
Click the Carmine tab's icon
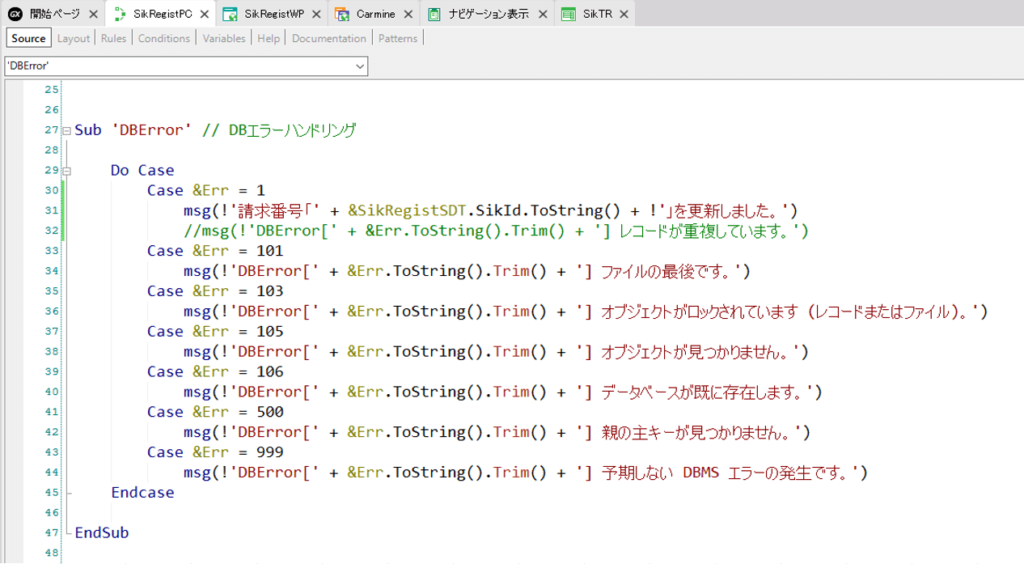tap(342, 14)
